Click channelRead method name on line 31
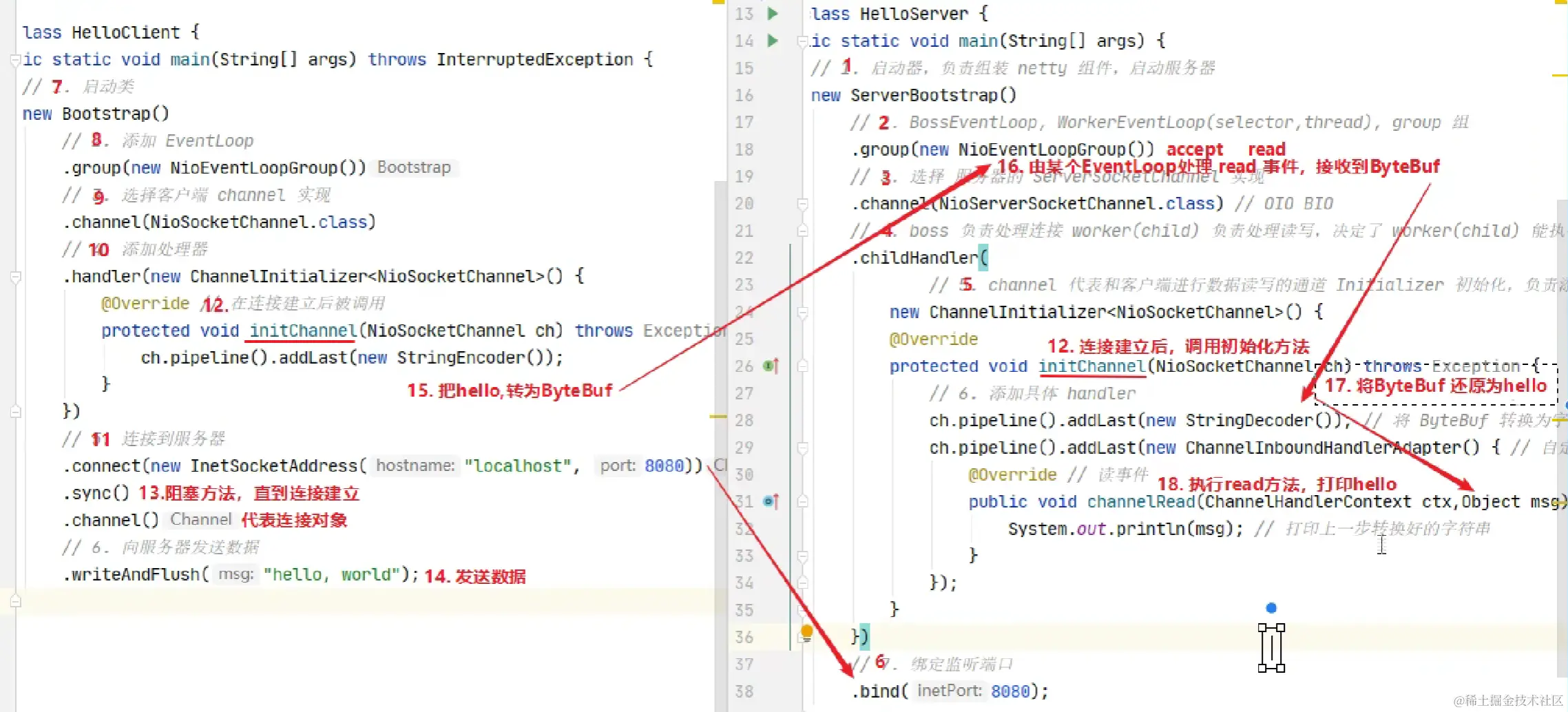 pyautogui.click(x=1141, y=502)
